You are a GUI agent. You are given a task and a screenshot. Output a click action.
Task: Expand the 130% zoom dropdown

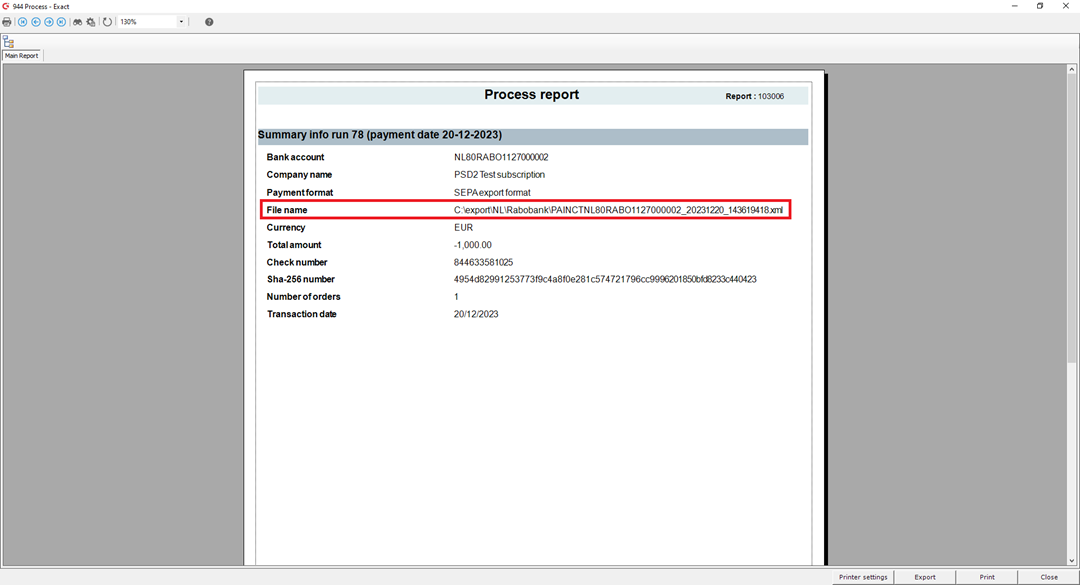pos(181,22)
